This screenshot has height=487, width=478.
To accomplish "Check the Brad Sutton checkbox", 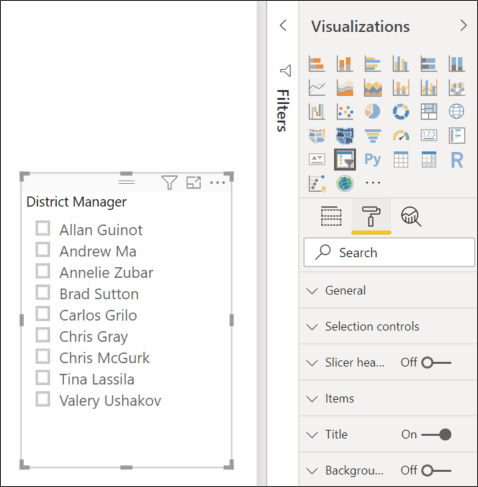I will pyautogui.click(x=43, y=292).
